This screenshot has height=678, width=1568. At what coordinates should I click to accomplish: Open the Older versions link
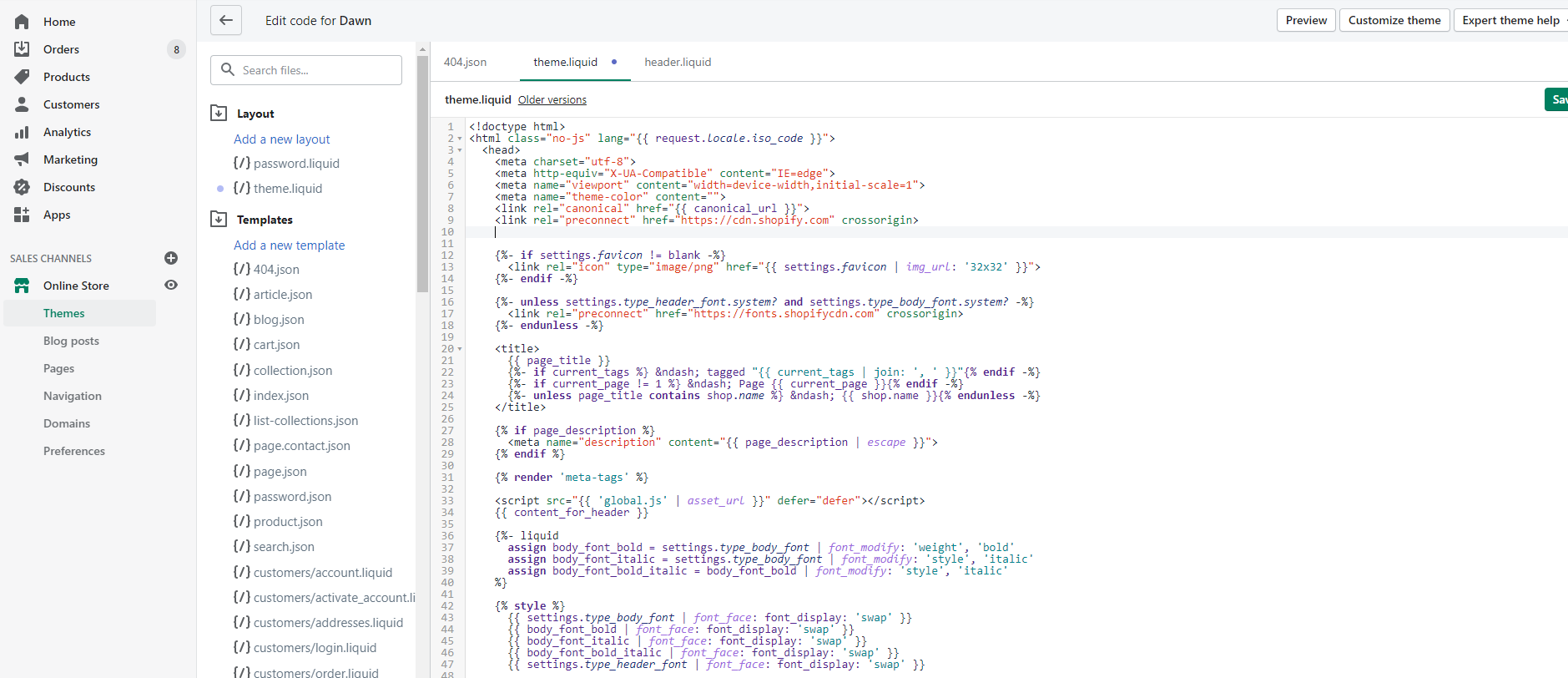click(552, 99)
